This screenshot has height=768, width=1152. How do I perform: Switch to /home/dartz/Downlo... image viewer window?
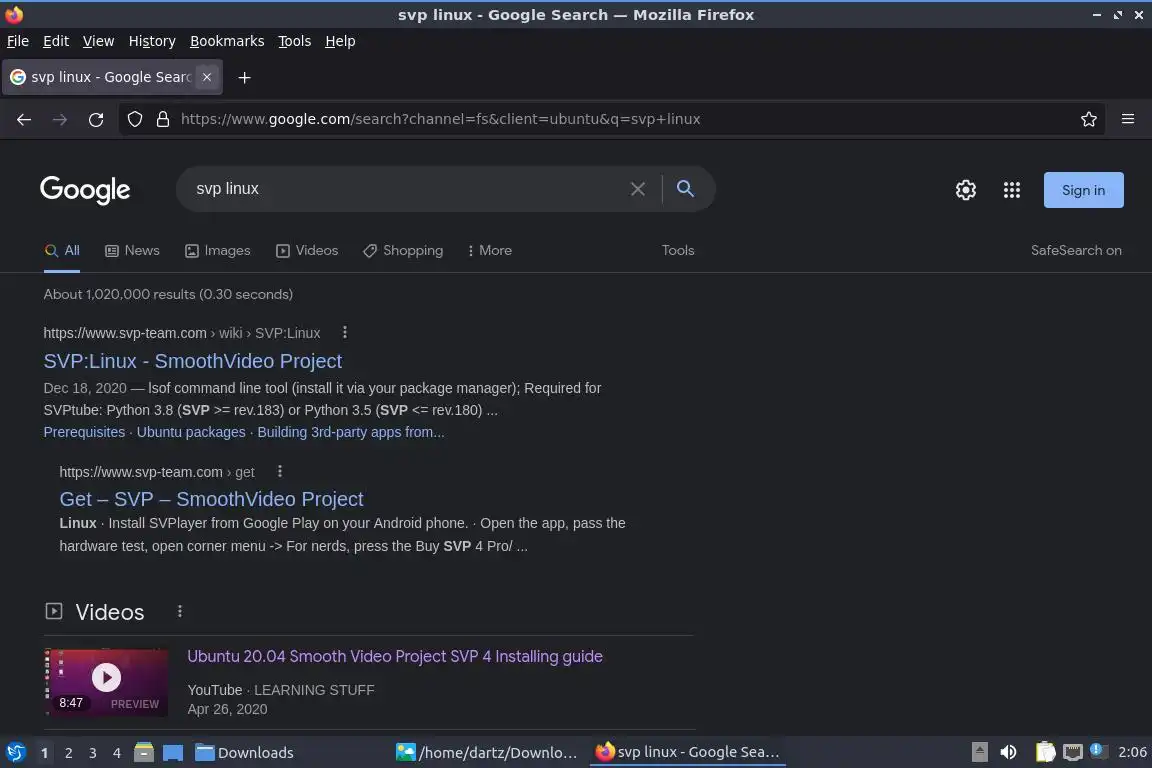click(487, 753)
